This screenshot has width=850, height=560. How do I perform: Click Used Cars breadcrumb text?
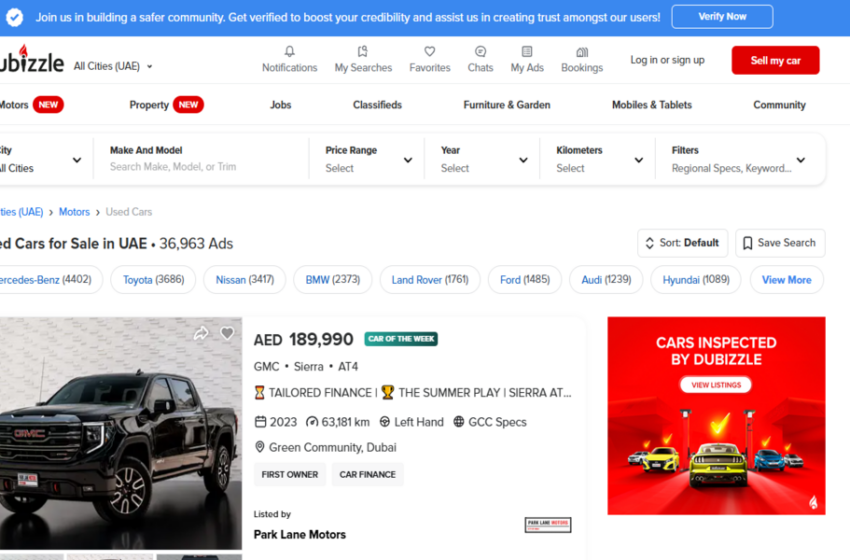[x=128, y=212]
